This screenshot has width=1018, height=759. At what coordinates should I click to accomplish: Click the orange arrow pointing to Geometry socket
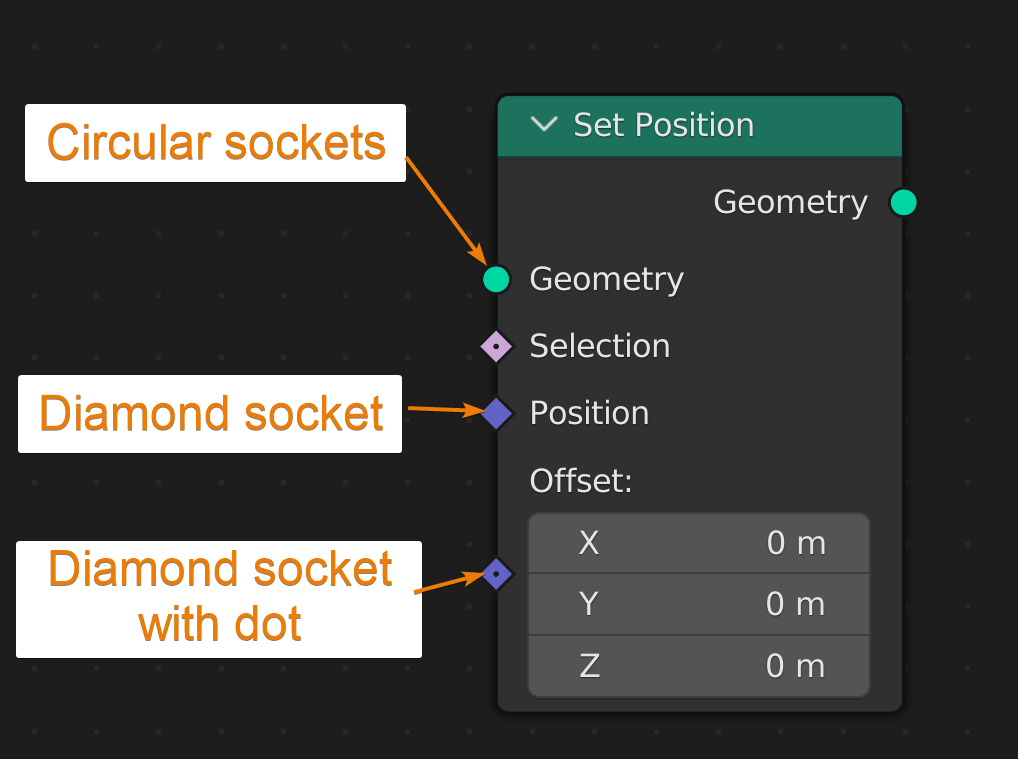click(444, 207)
